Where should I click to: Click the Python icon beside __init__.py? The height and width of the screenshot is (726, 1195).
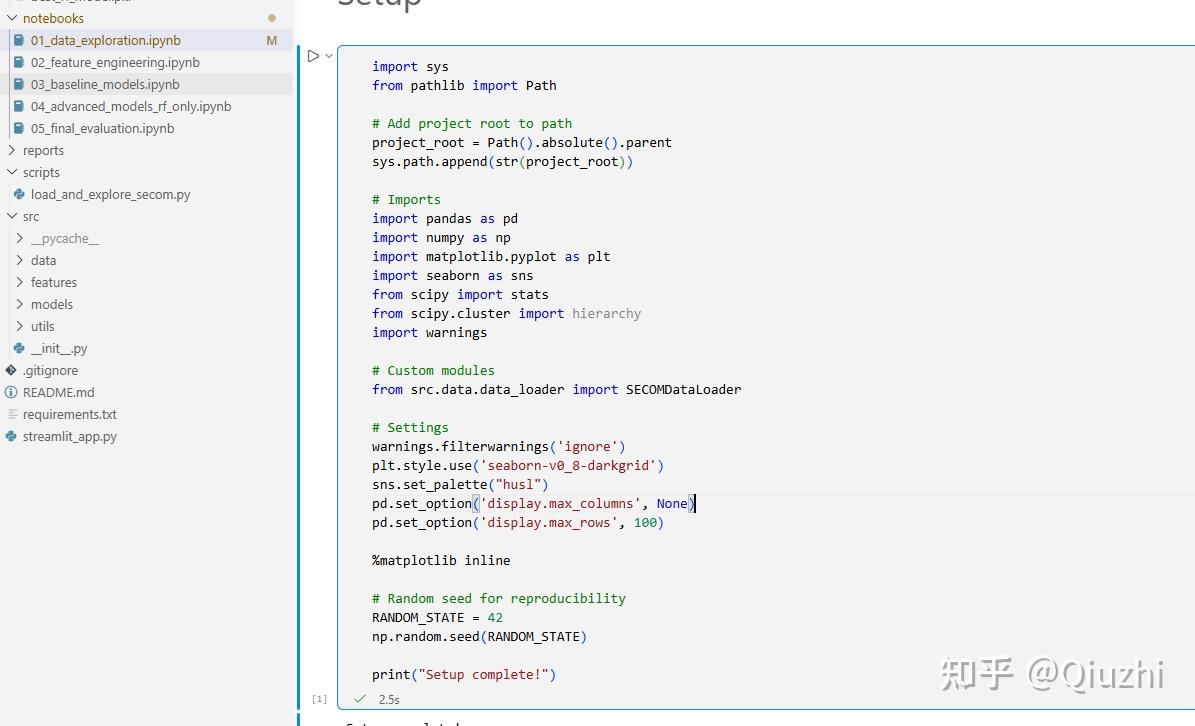[x=19, y=348]
